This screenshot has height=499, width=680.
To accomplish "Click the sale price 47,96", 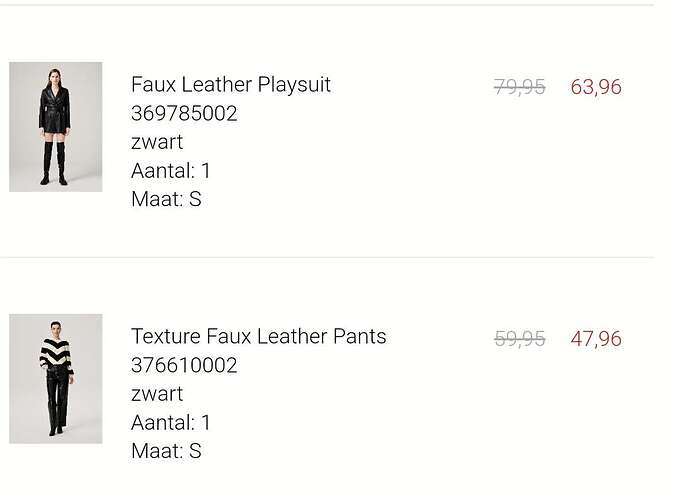I will coord(596,339).
